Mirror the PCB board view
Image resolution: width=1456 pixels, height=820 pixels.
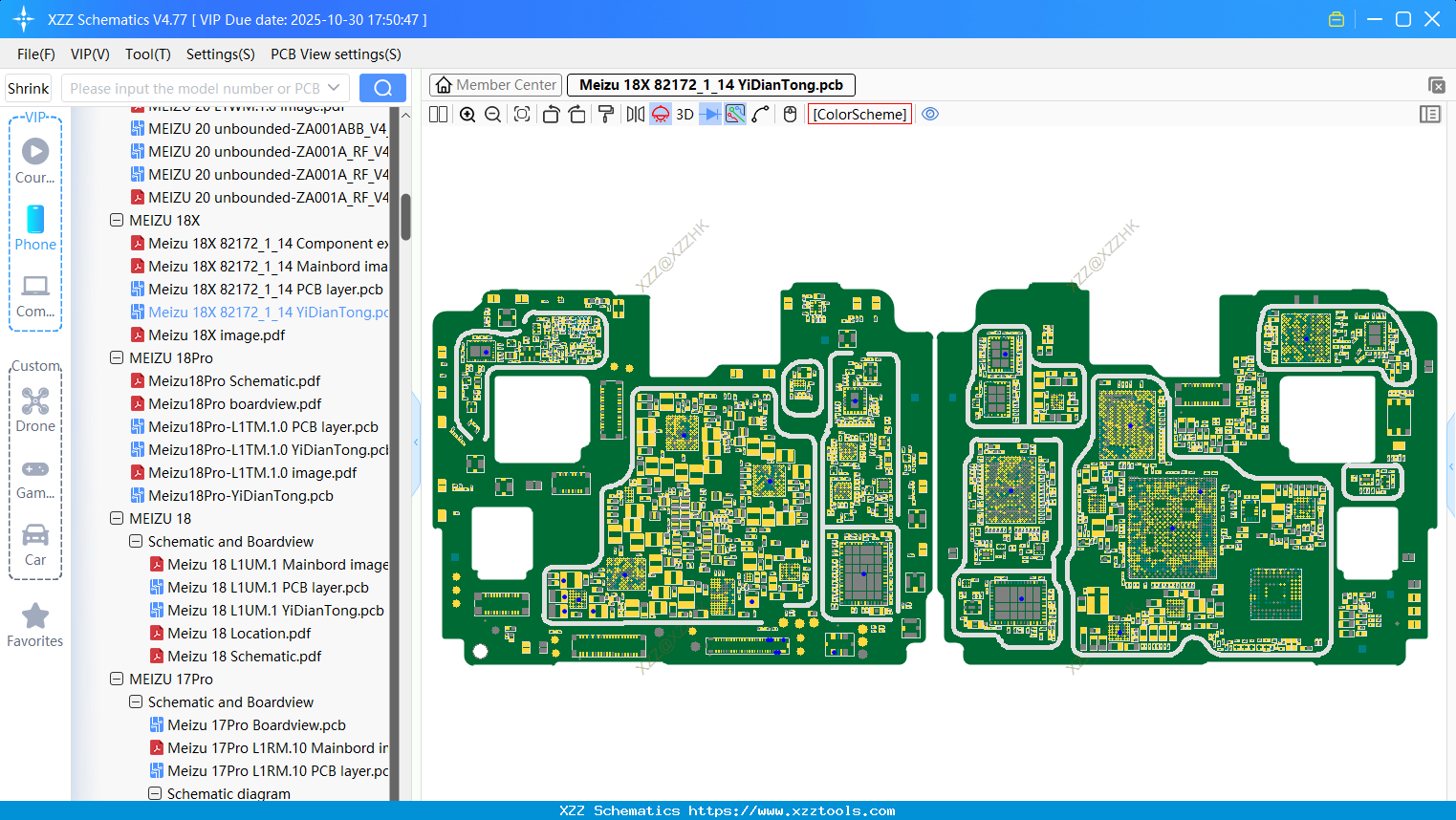tap(636, 115)
